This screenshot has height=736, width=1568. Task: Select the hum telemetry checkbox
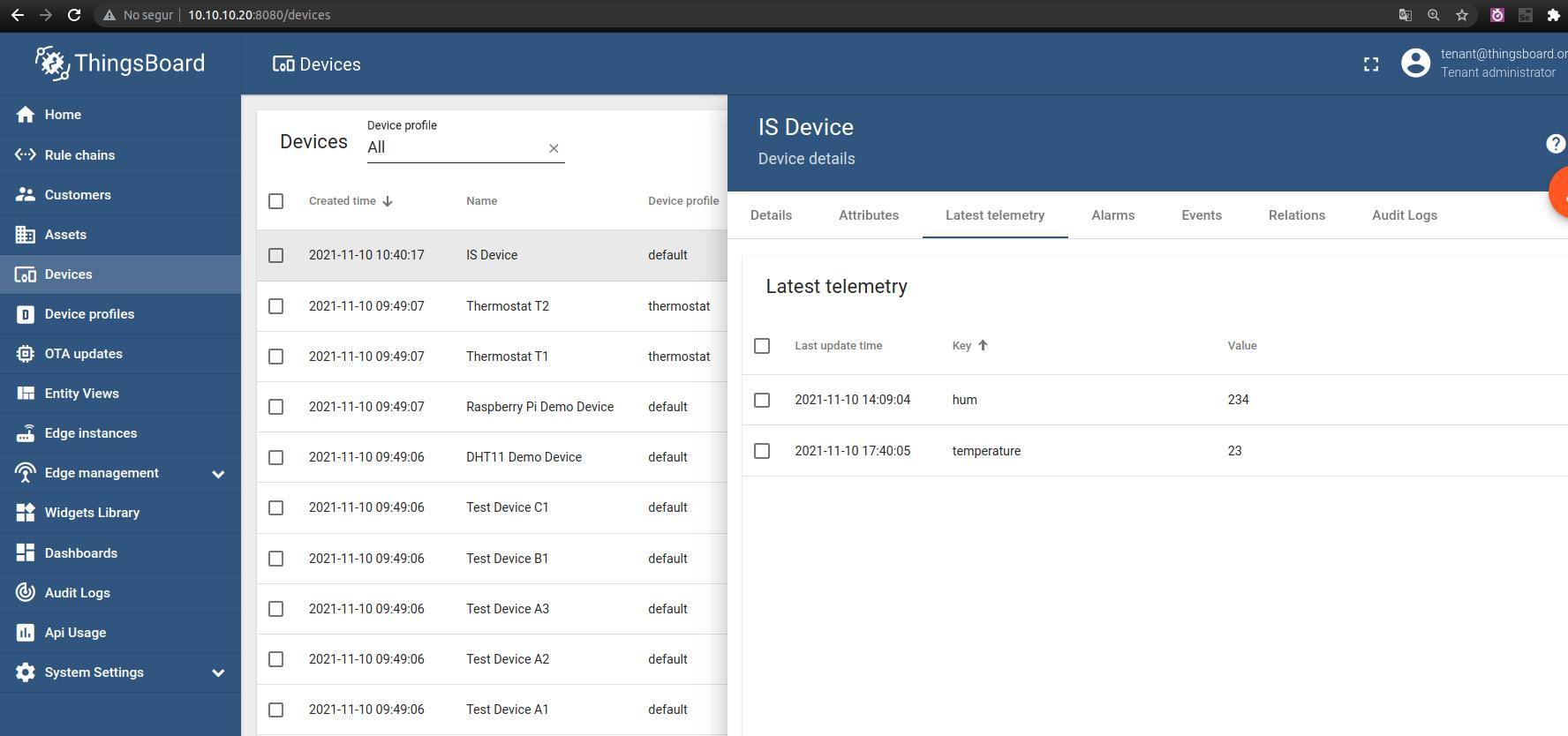click(x=762, y=400)
